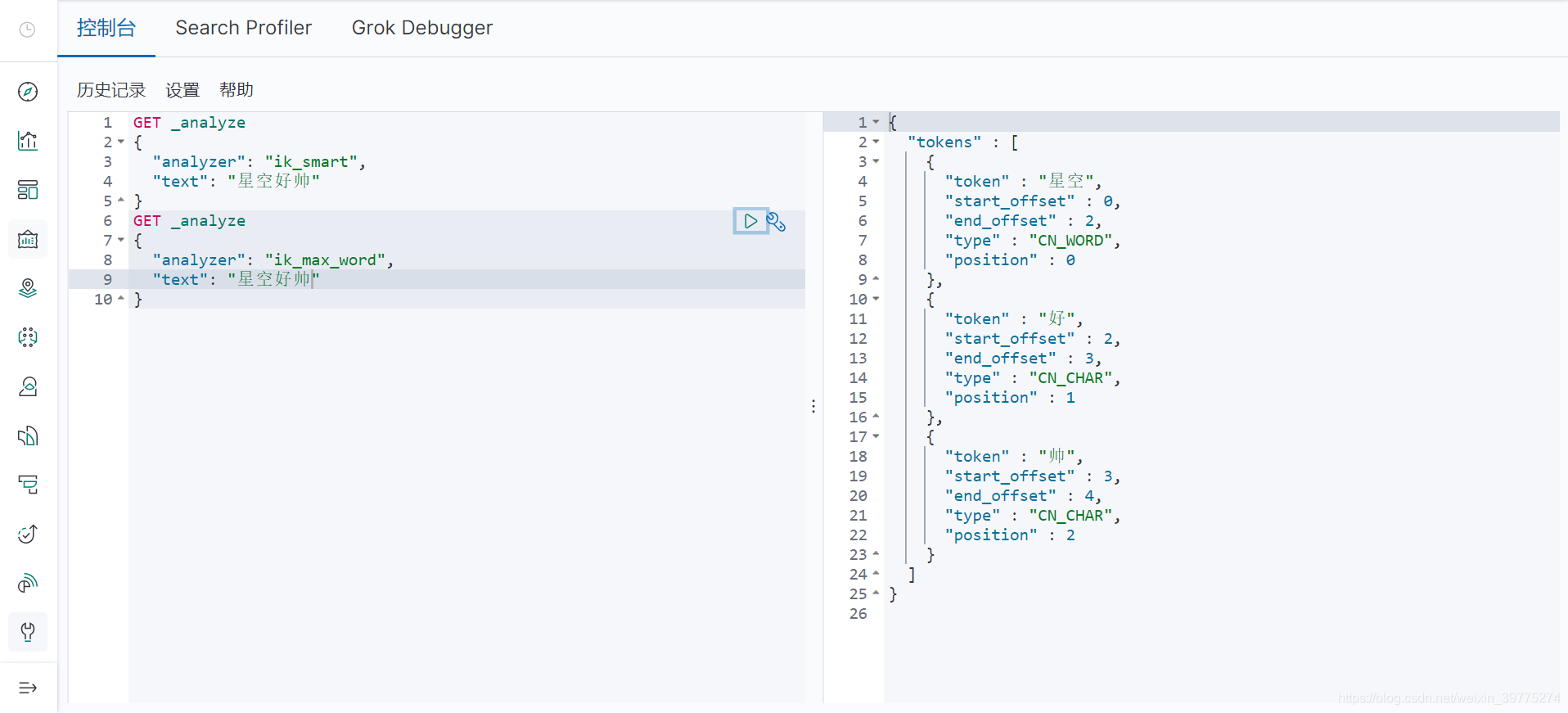The image size is (1568, 713).
Task: Click the panel resize handle dots
Action: 813,406
